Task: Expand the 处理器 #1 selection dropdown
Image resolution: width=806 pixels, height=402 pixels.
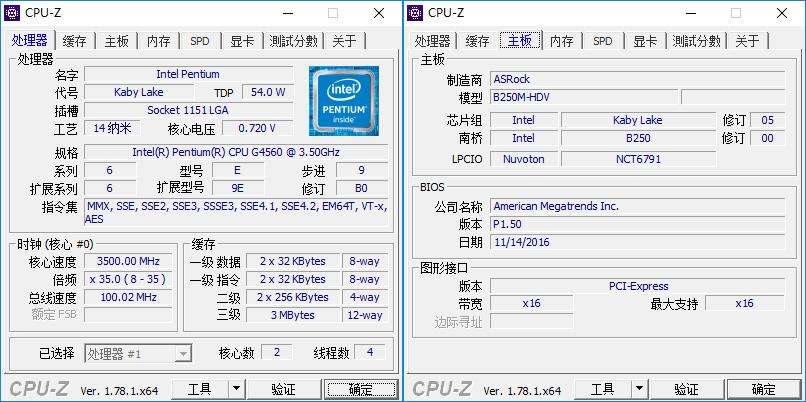Action: [182, 353]
